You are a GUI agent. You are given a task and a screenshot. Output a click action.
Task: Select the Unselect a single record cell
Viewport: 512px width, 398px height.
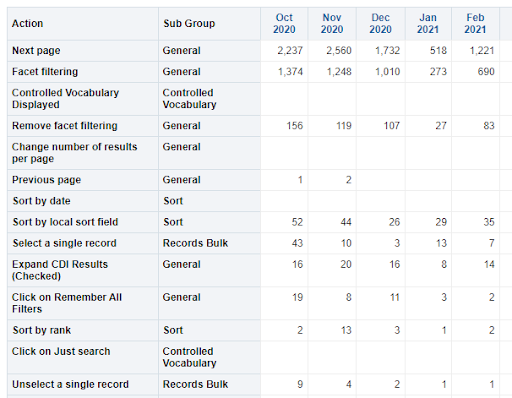coord(83,384)
